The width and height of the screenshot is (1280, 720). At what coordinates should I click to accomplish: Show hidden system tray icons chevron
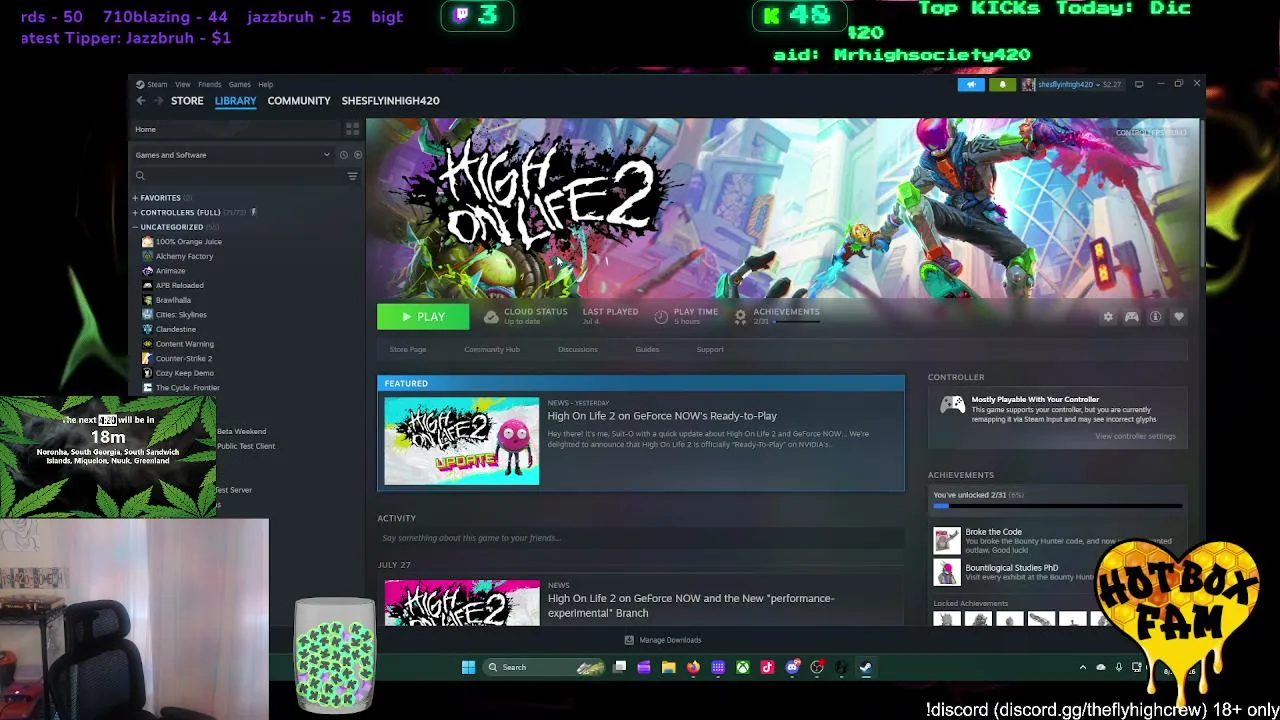pos(1082,667)
